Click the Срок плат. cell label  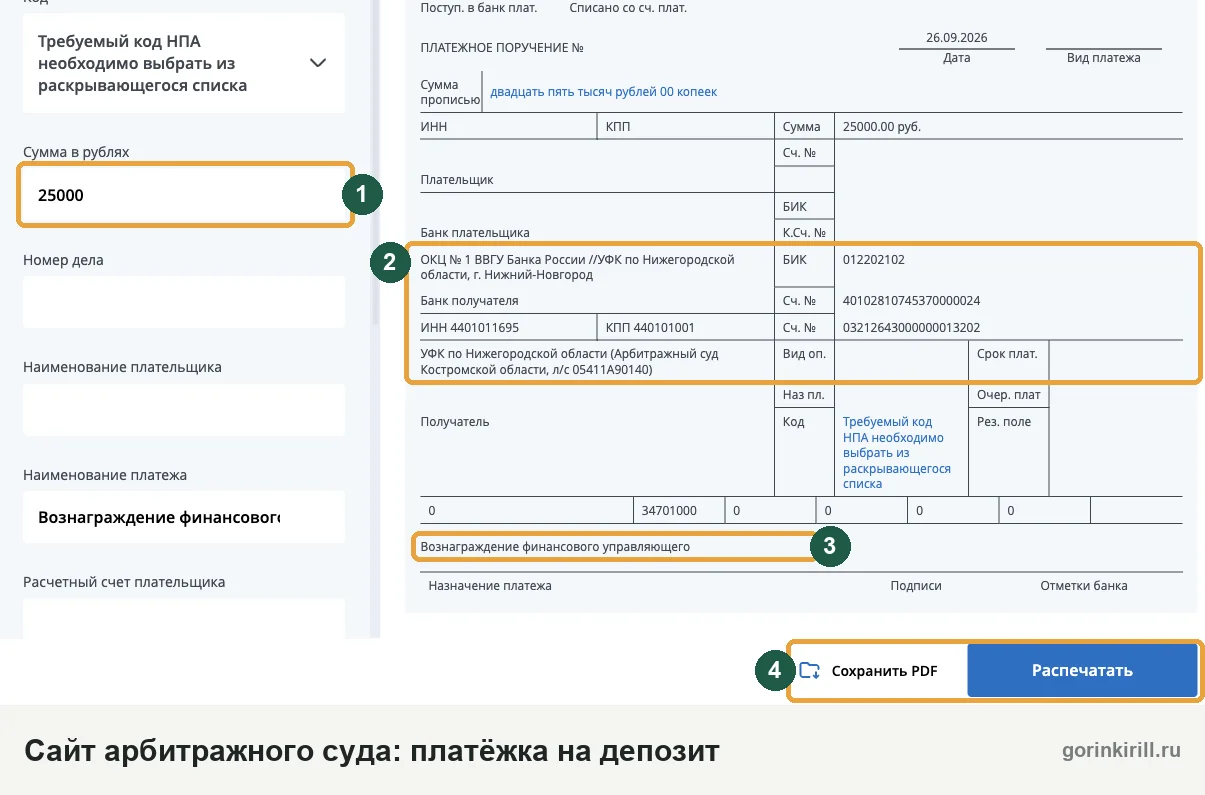coord(1007,354)
